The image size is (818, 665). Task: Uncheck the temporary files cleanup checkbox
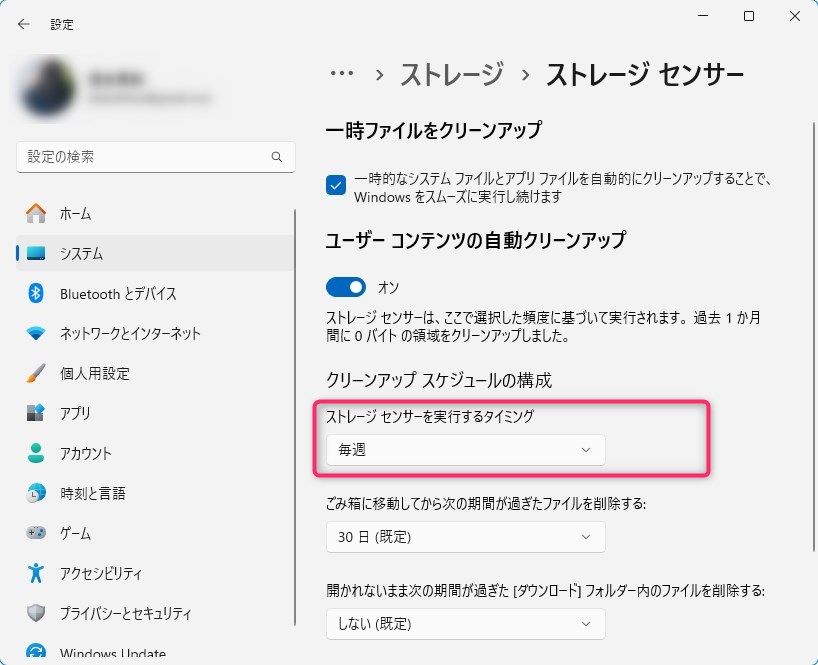[336, 185]
